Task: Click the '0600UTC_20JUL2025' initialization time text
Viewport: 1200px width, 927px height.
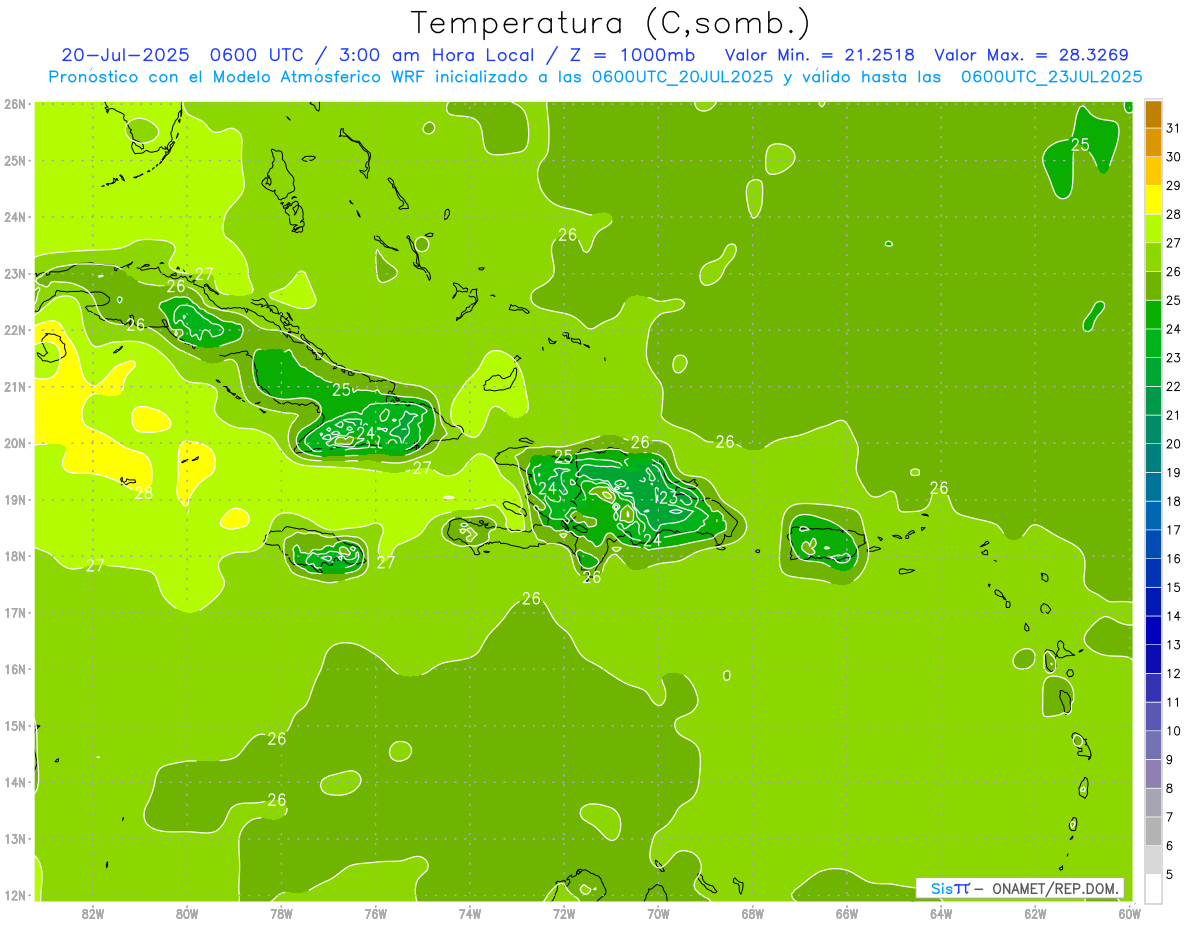Action: pyautogui.click(x=682, y=76)
